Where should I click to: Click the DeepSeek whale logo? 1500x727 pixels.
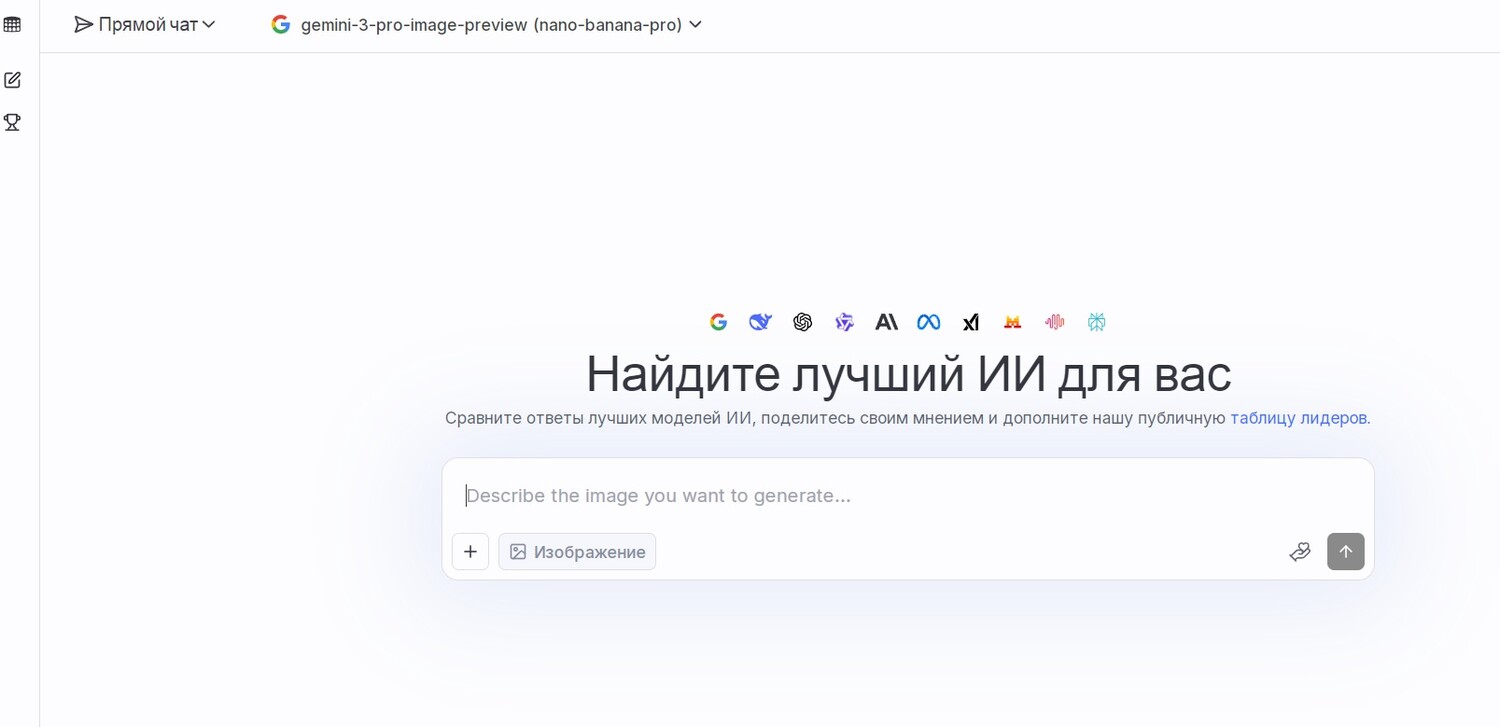[760, 322]
